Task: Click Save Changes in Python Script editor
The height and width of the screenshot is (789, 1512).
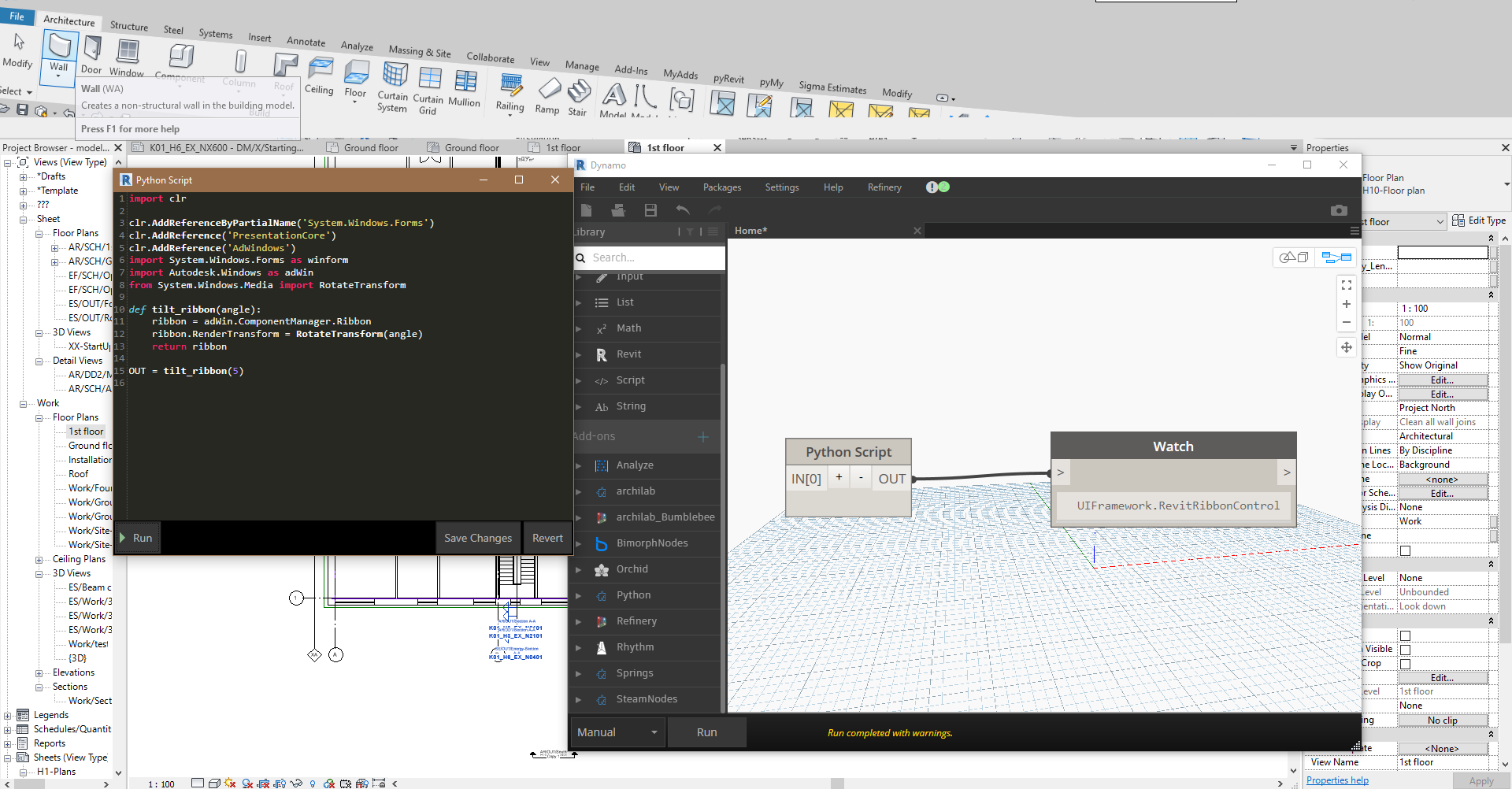Action: pyautogui.click(x=477, y=539)
